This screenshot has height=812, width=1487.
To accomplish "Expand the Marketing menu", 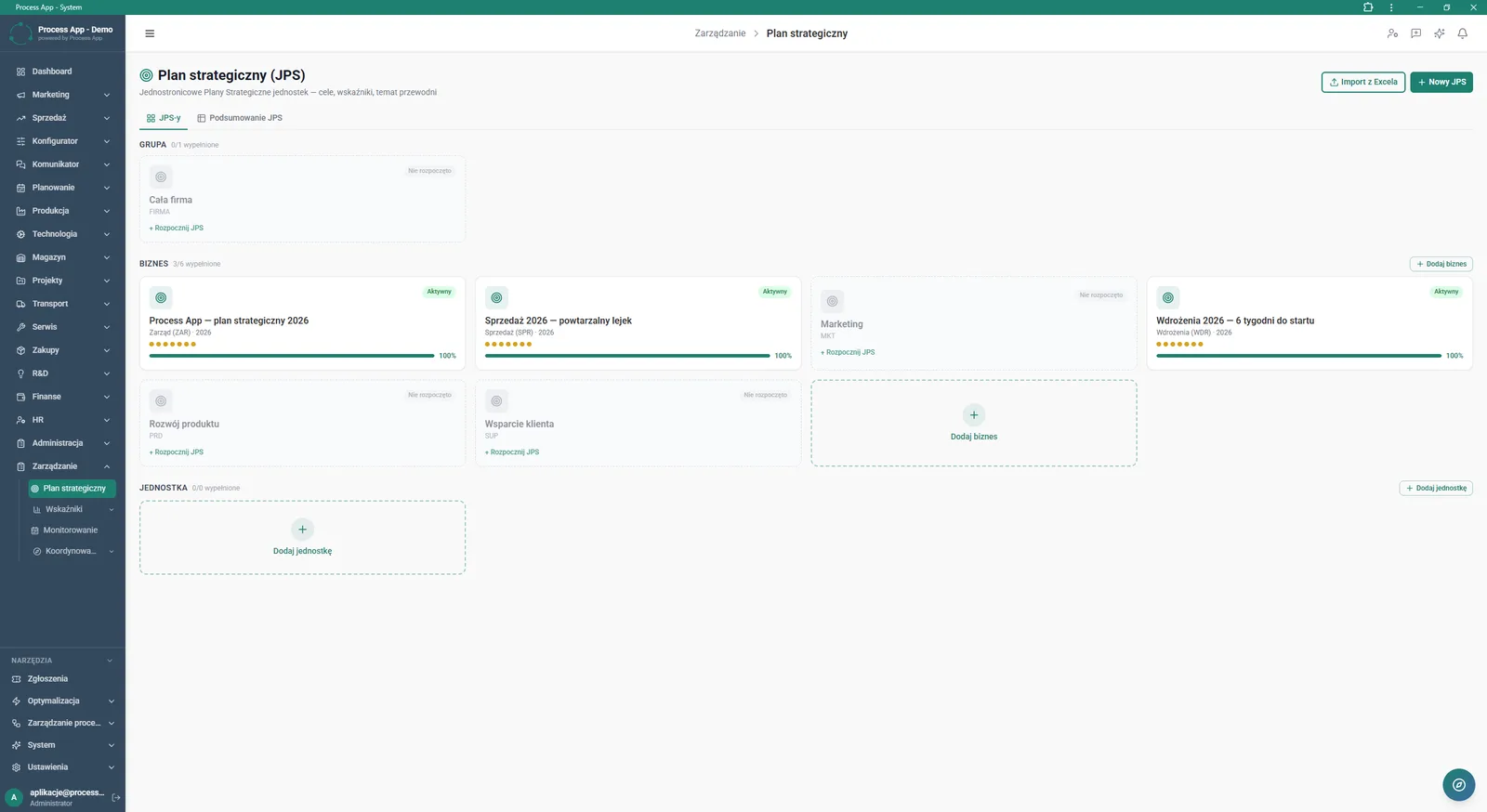I will [62, 95].
